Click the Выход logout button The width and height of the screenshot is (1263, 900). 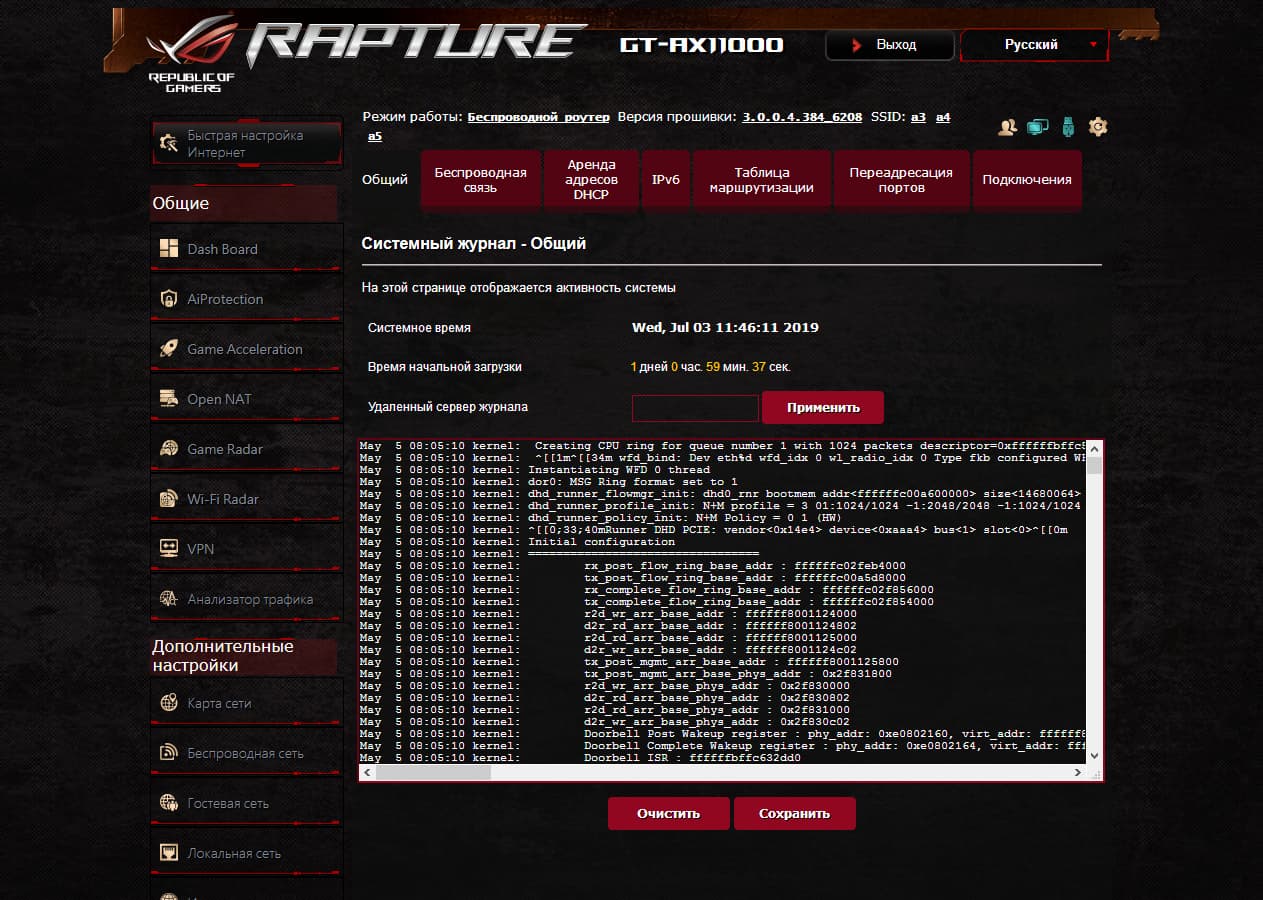click(889, 45)
